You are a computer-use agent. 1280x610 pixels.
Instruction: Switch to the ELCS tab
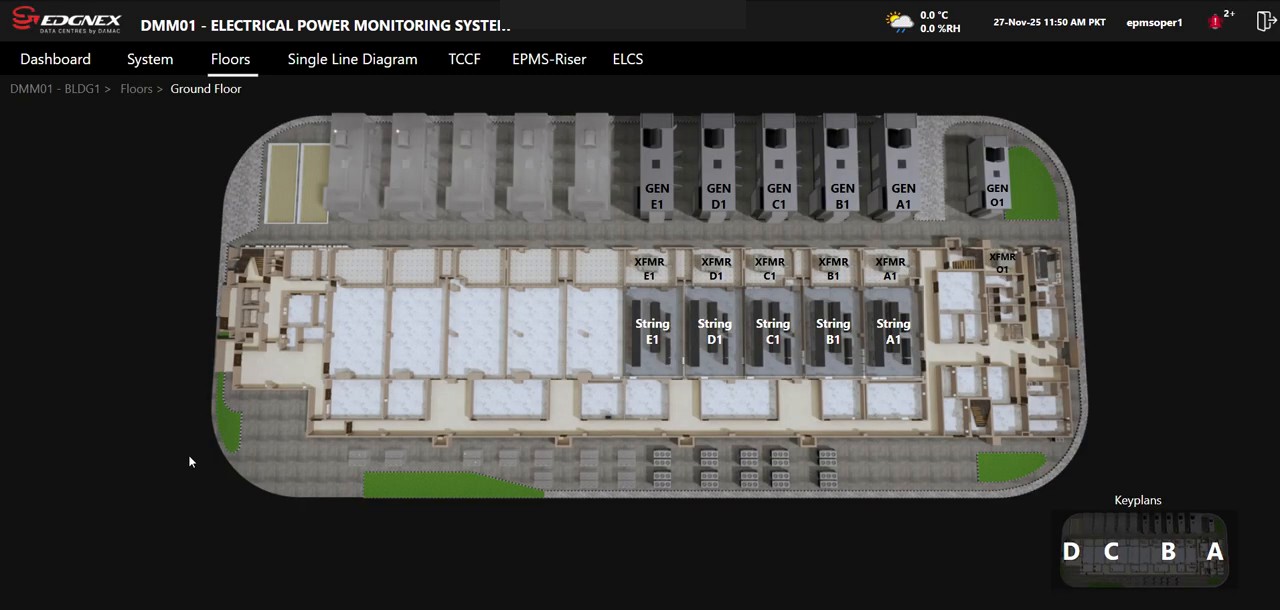627,59
